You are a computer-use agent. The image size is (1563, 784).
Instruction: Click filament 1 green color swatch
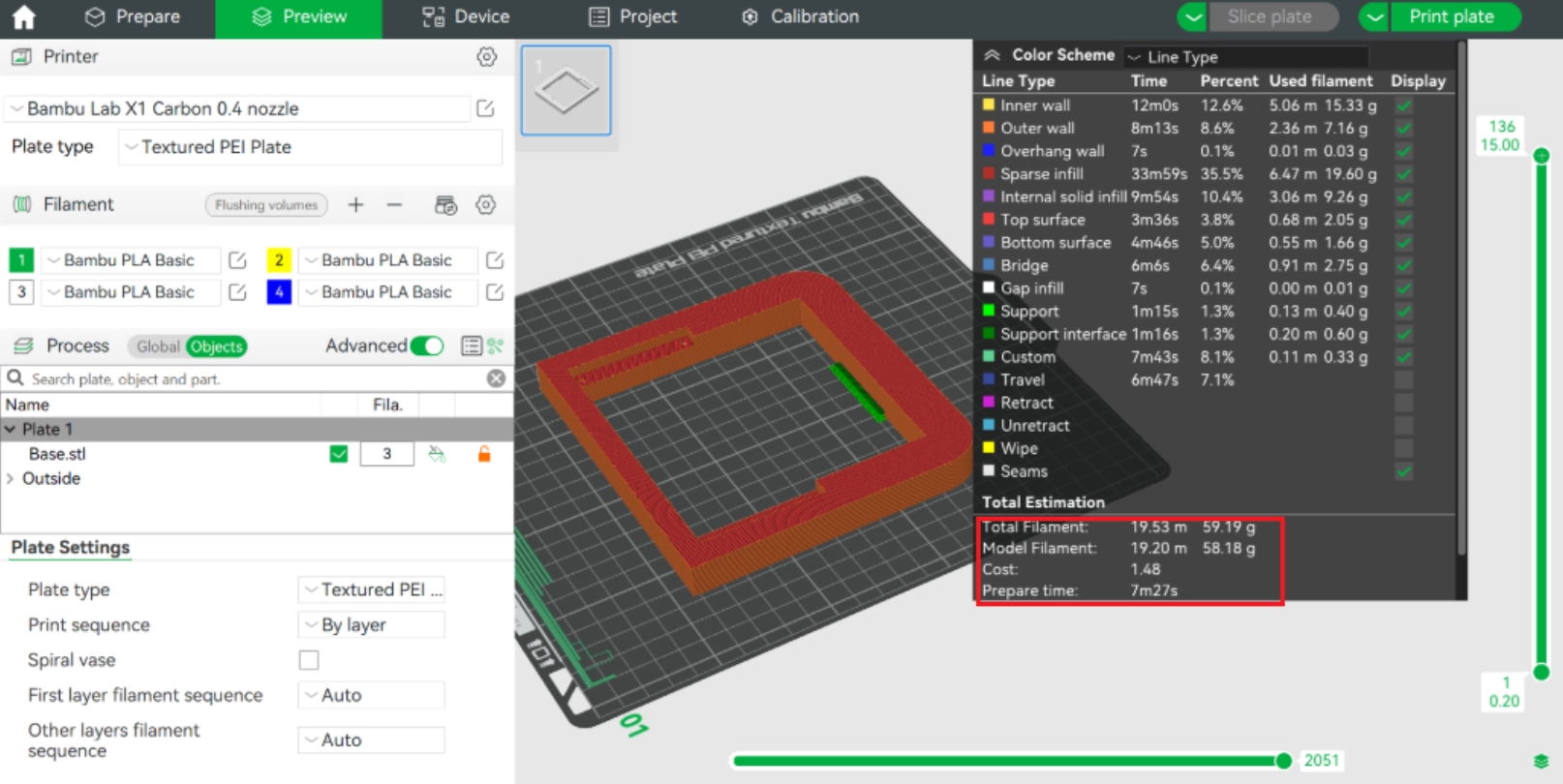21,260
